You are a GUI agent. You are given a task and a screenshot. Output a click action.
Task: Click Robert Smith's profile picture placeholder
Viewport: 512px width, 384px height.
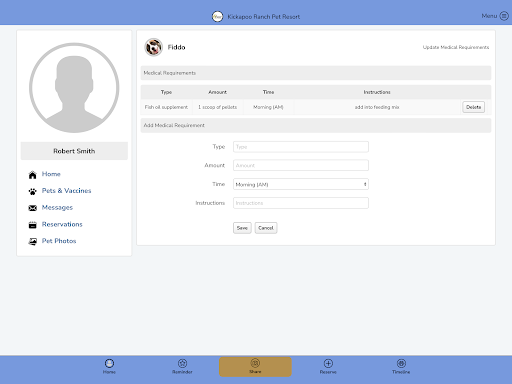coord(74,88)
